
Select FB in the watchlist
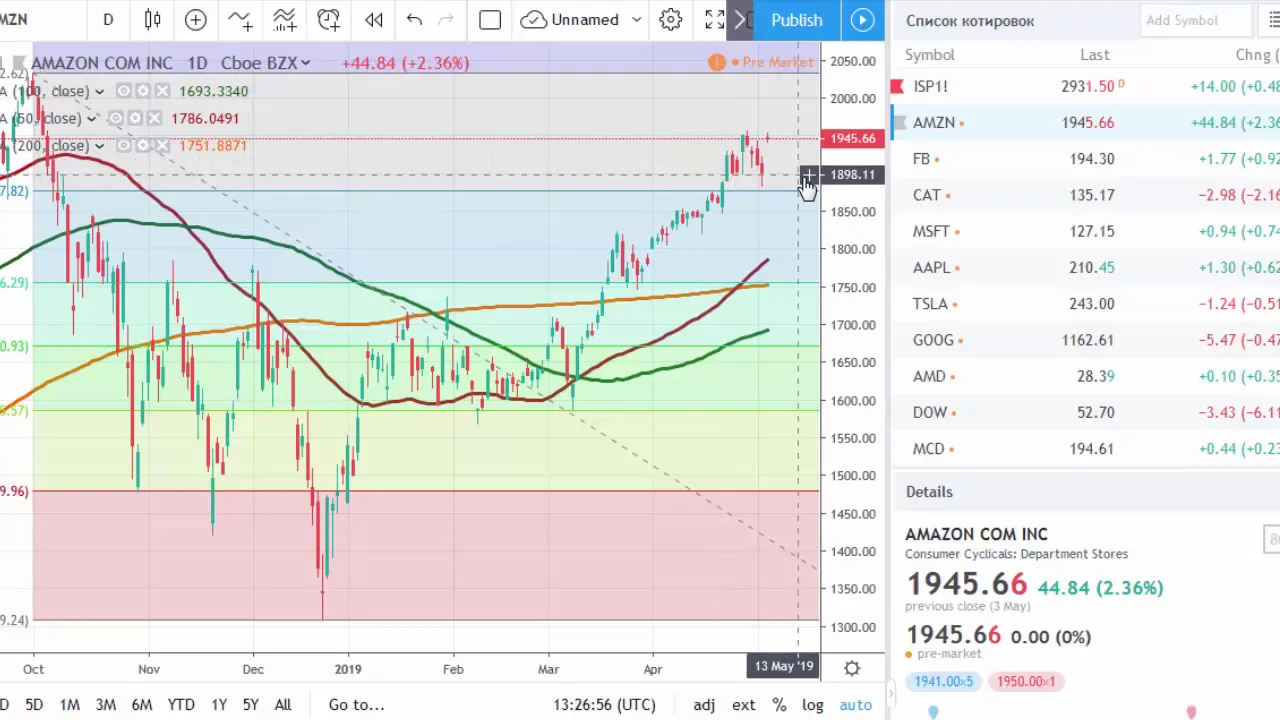pyautogui.click(x=1085, y=158)
